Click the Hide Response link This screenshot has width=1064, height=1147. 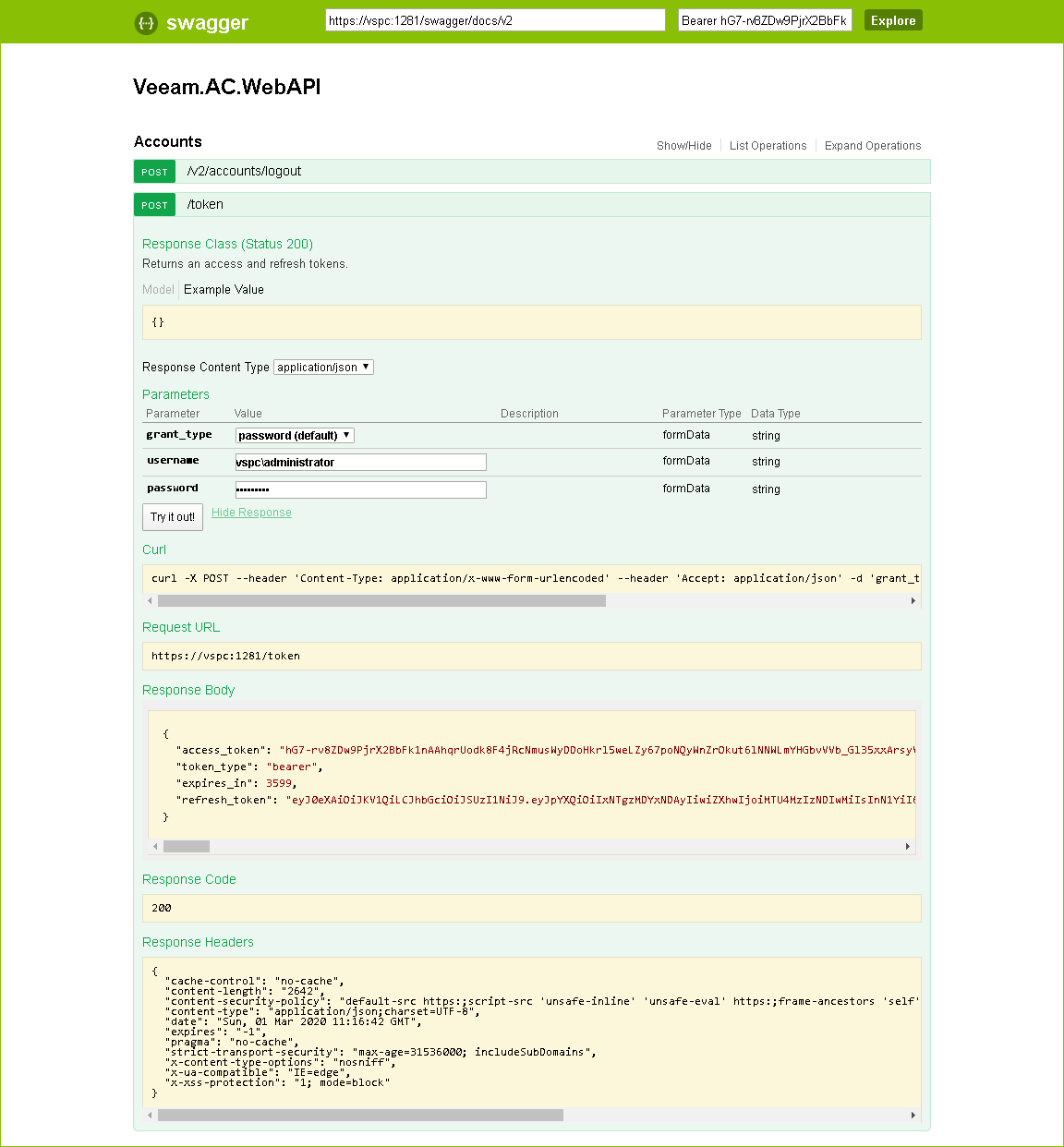(x=251, y=513)
